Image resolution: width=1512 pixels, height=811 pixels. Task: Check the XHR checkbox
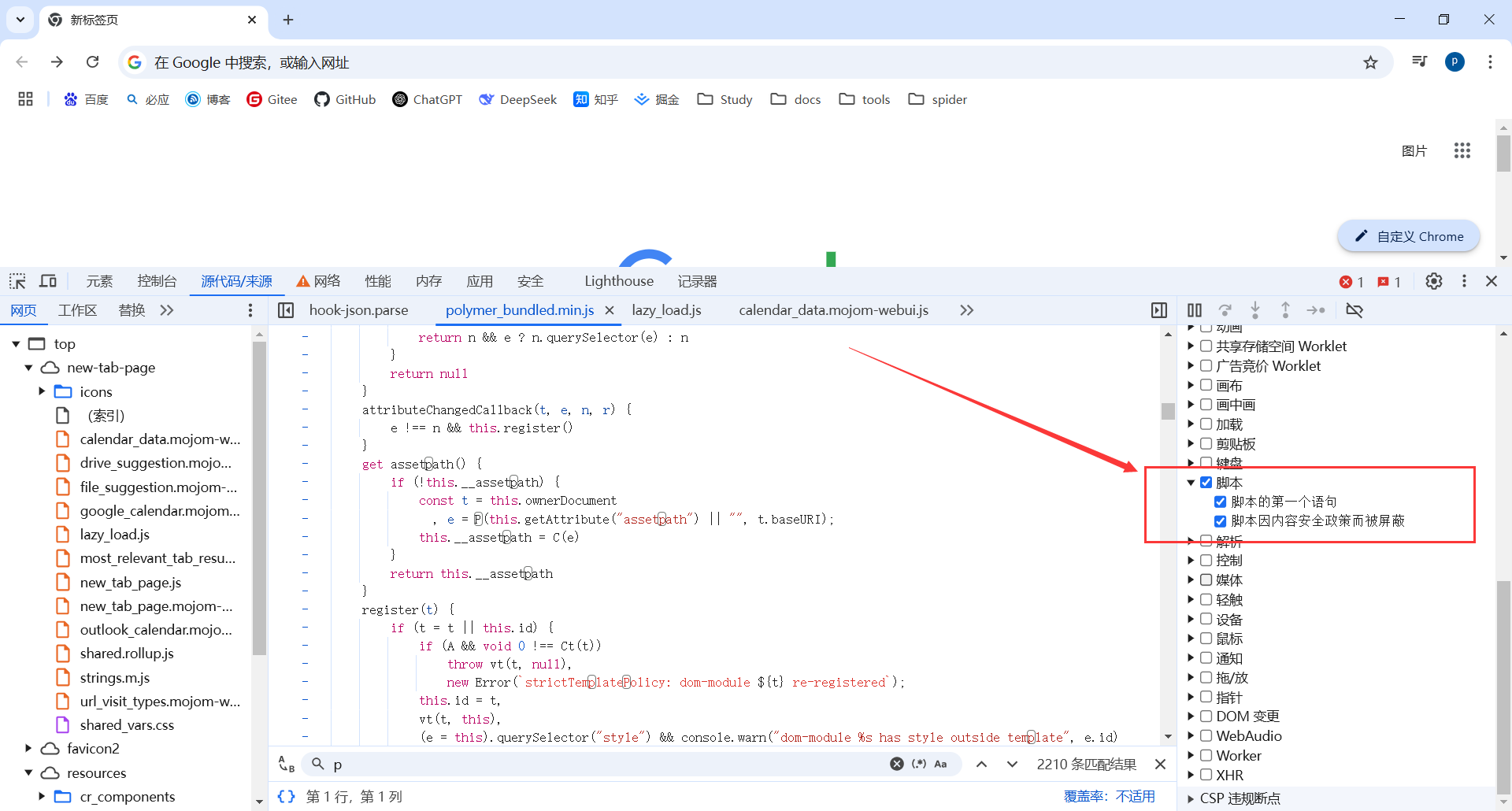(x=1206, y=775)
